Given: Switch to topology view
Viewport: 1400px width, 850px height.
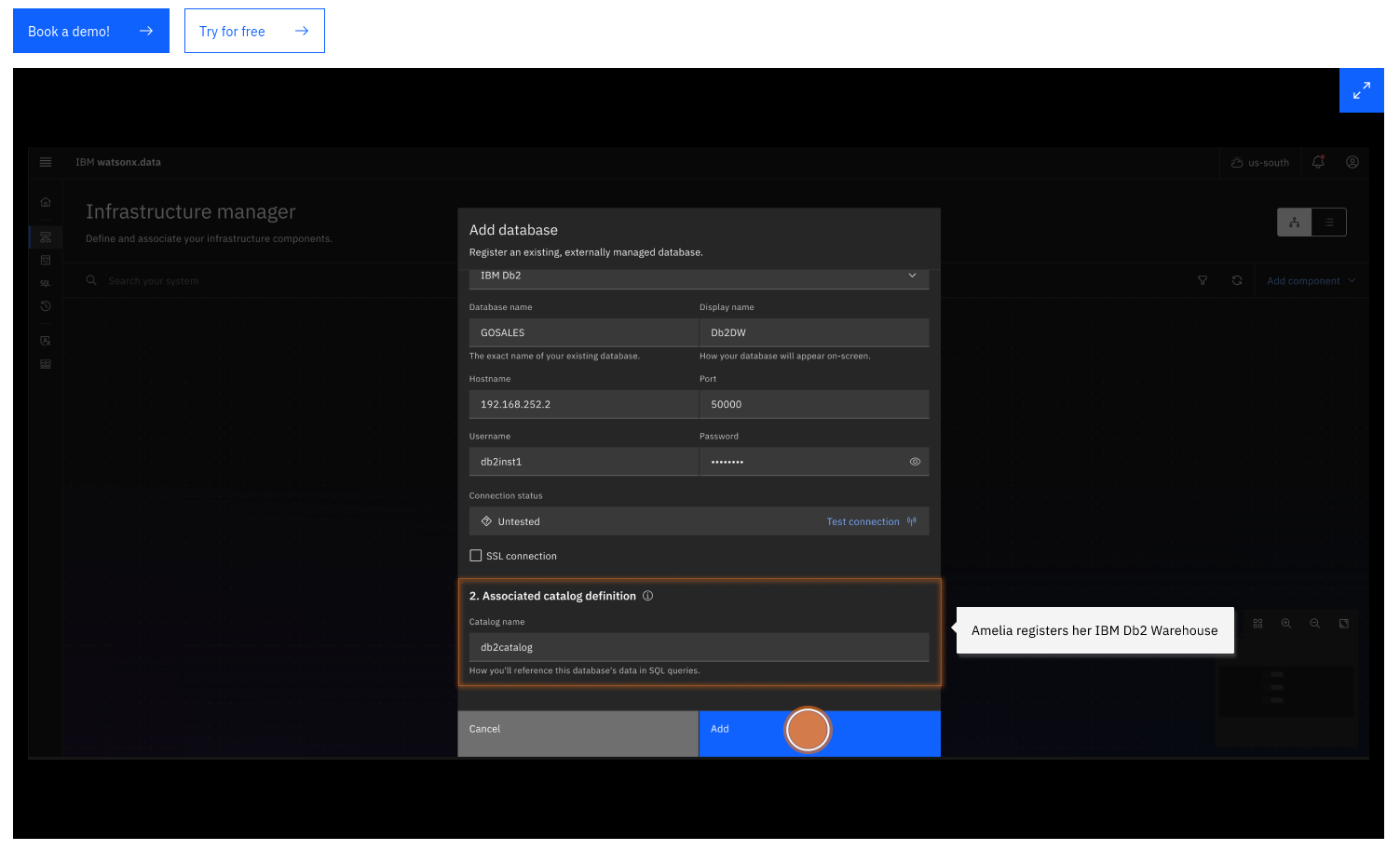Looking at the screenshot, I should [1295, 222].
